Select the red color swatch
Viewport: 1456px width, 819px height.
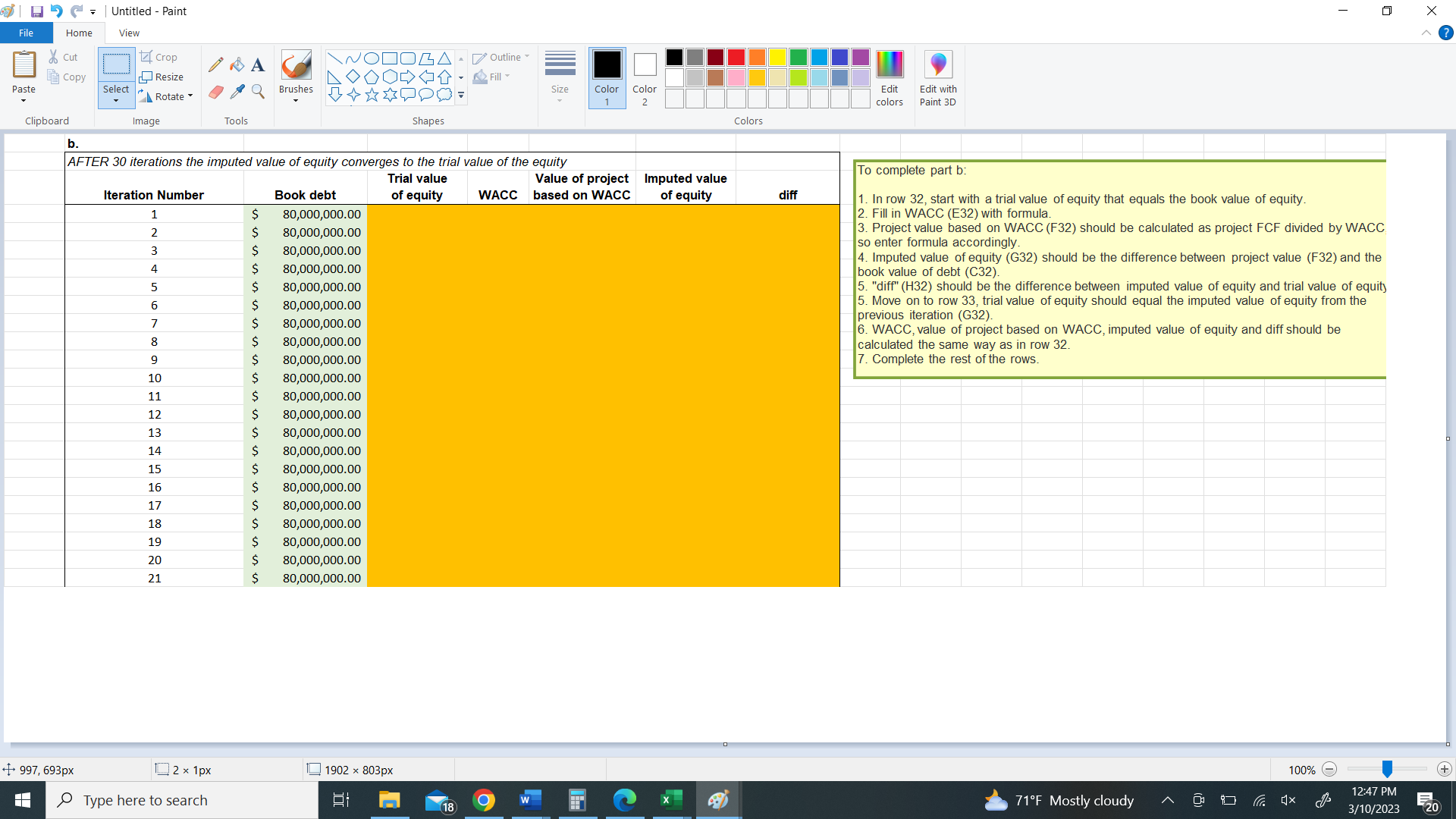736,57
